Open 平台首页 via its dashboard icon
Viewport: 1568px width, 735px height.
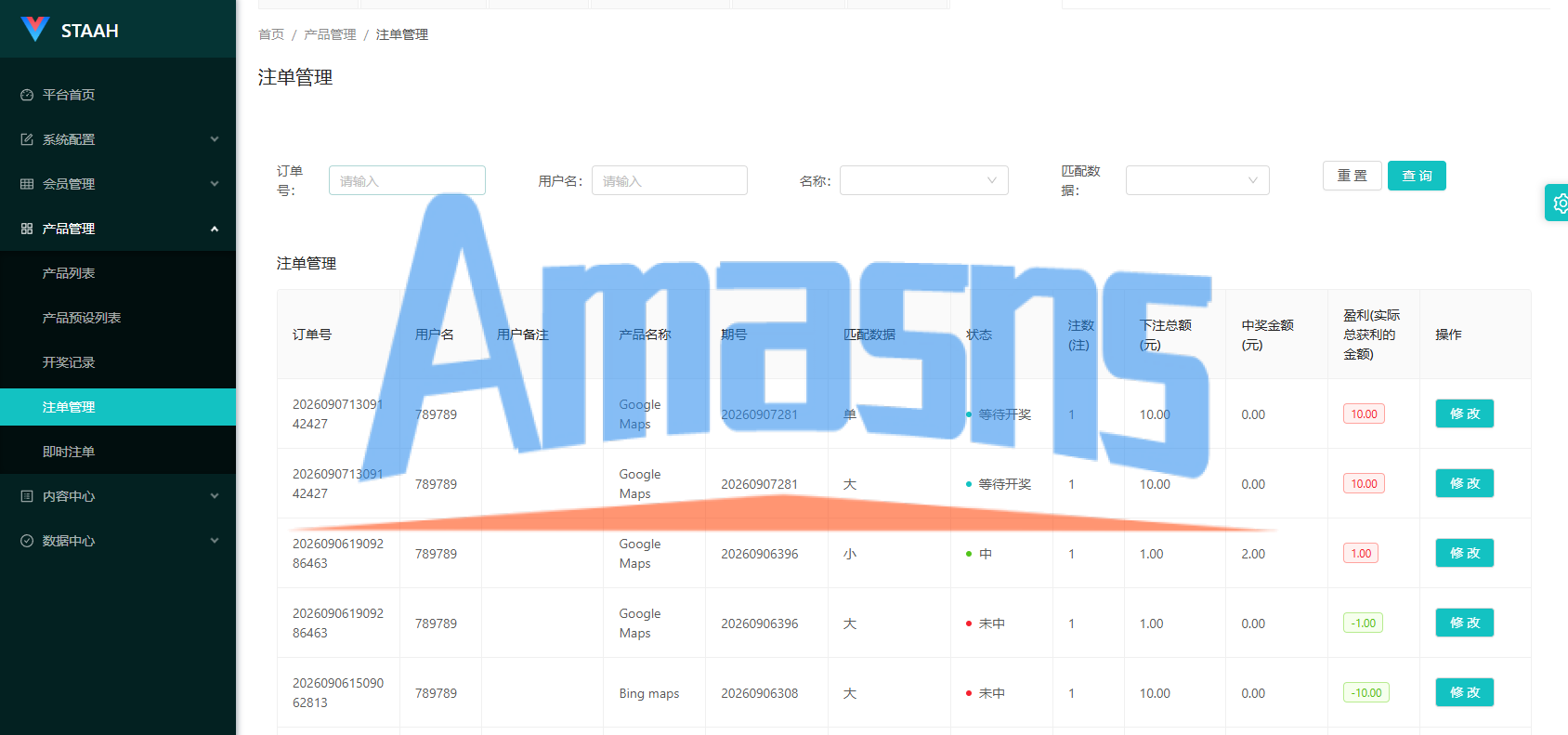point(27,95)
